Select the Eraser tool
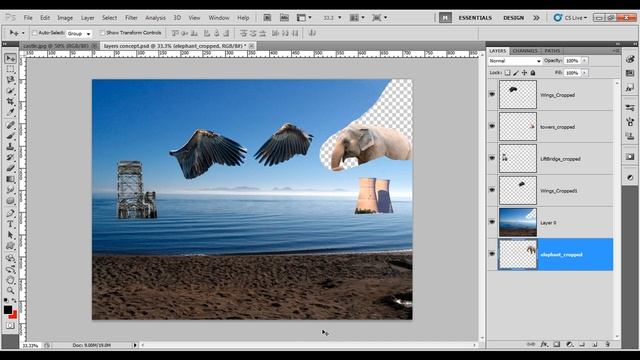The image size is (640, 360). pyautogui.click(x=10, y=168)
